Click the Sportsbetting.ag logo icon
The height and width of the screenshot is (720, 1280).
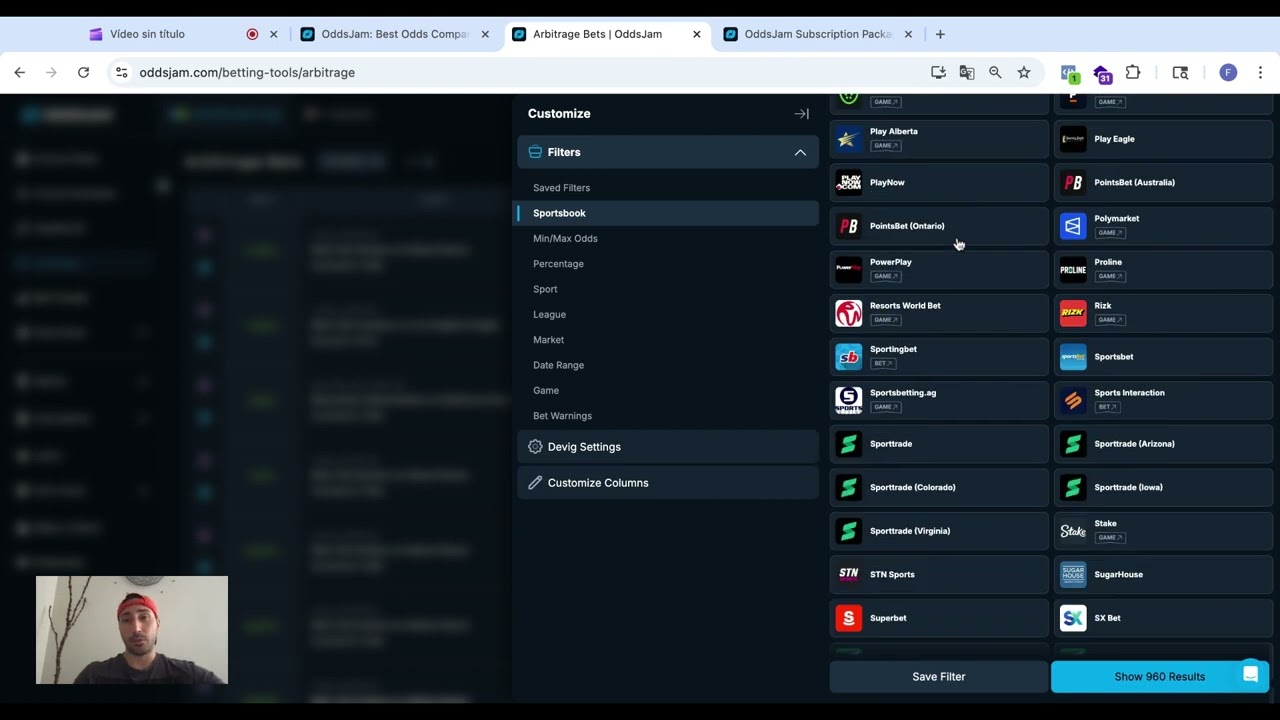(848, 400)
